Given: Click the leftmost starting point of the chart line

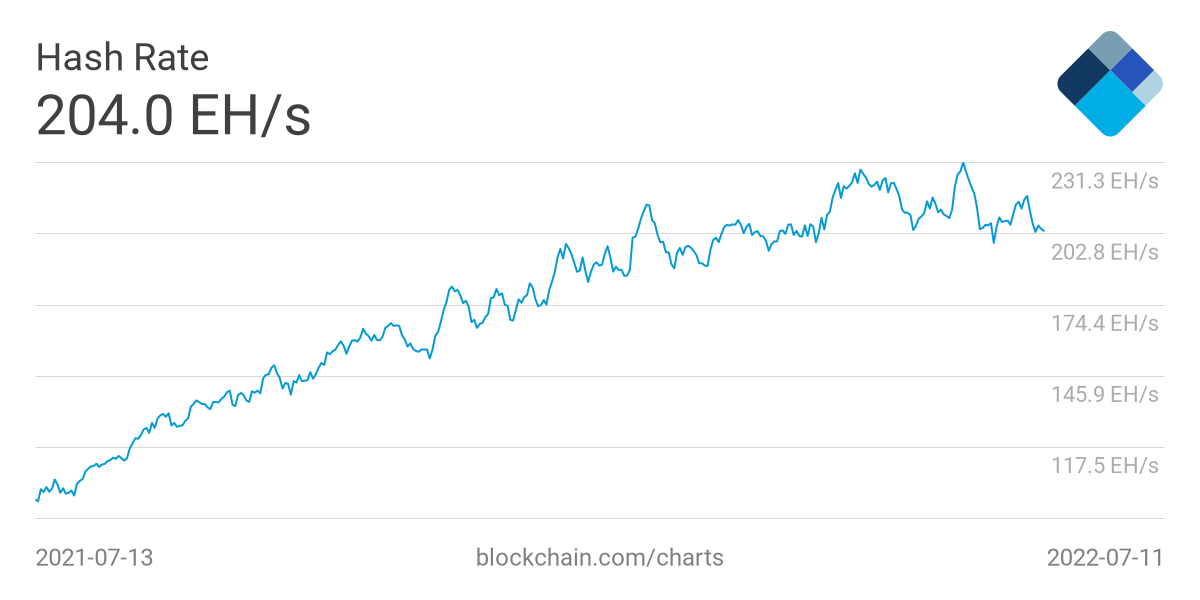Looking at the screenshot, I should pyautogui.click(x=37, y=500).
